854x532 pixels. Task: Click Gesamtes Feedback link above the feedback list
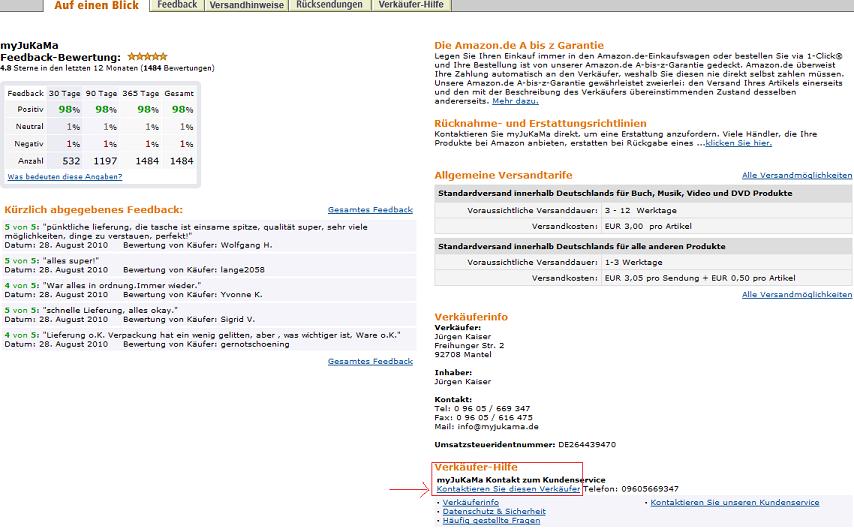[x=370, y=210]
